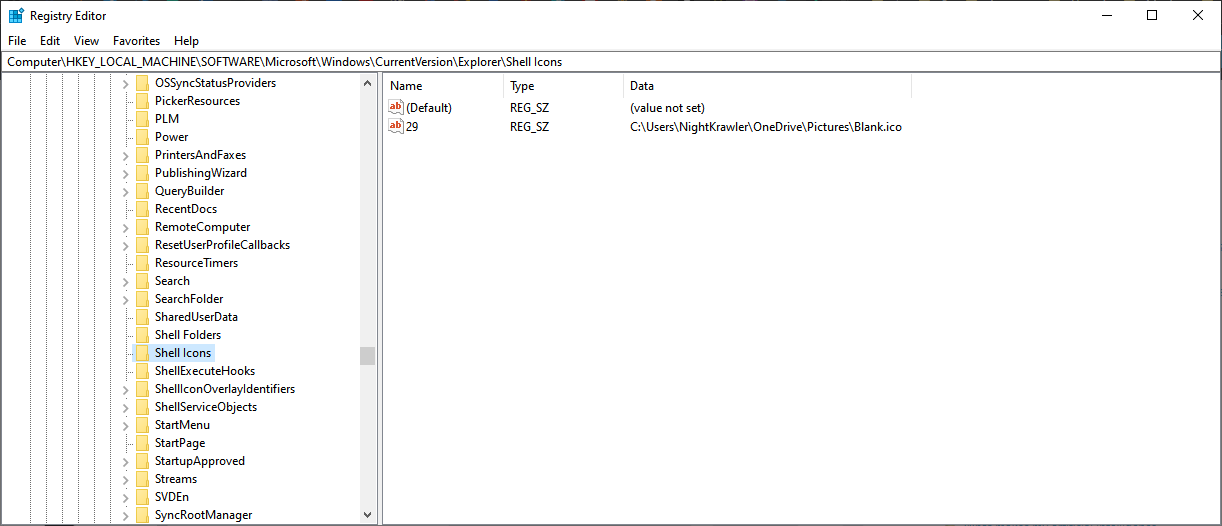
Task: Select the OSSyncStatusProviders key label
Action: click(215, 83)
